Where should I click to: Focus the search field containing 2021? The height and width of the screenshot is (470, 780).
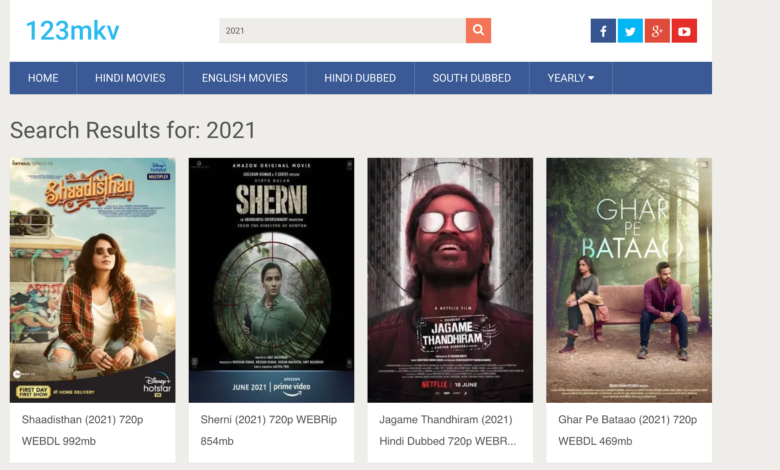[x=342, y=30]
